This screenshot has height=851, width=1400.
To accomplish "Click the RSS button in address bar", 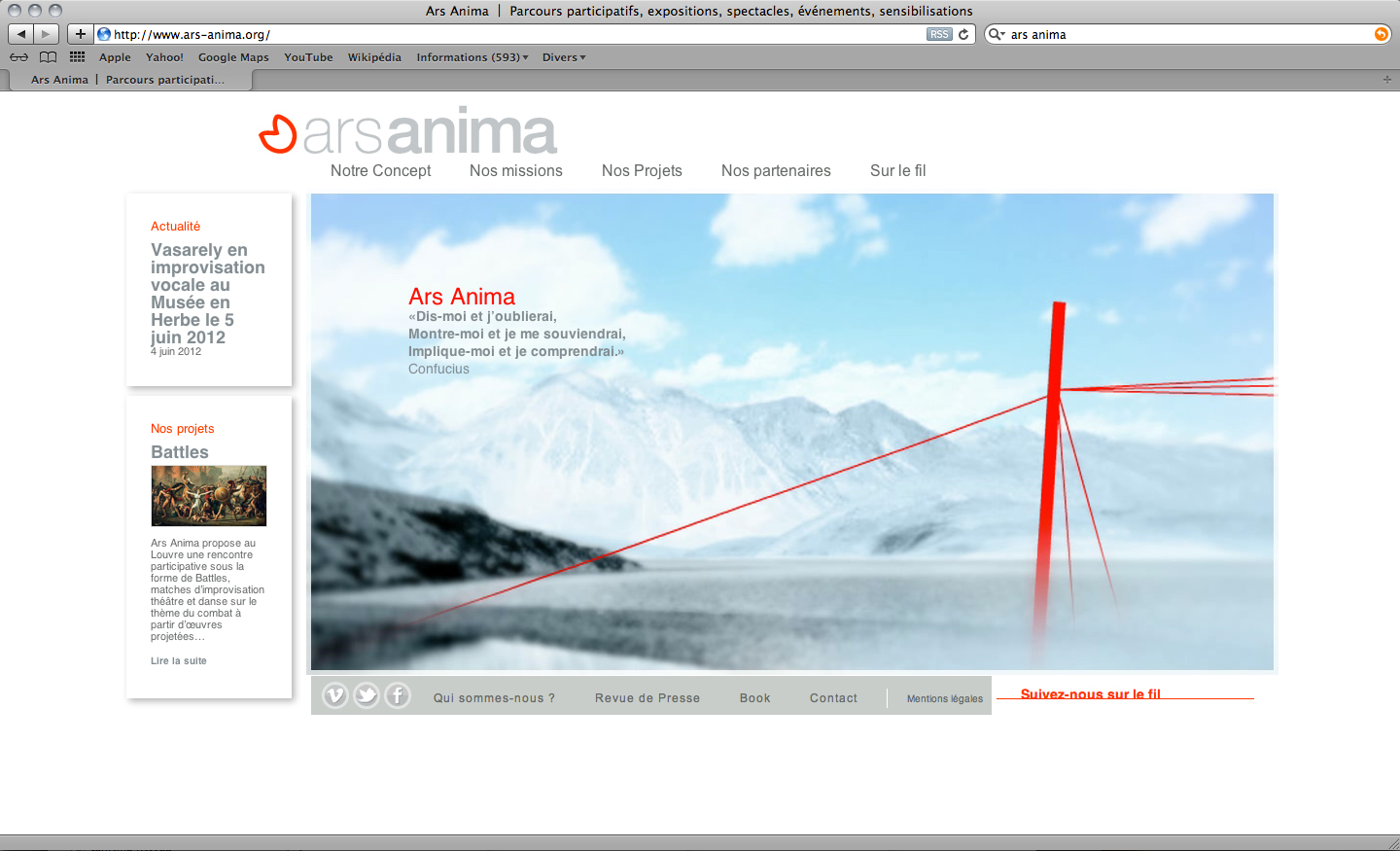I will 938,34.
